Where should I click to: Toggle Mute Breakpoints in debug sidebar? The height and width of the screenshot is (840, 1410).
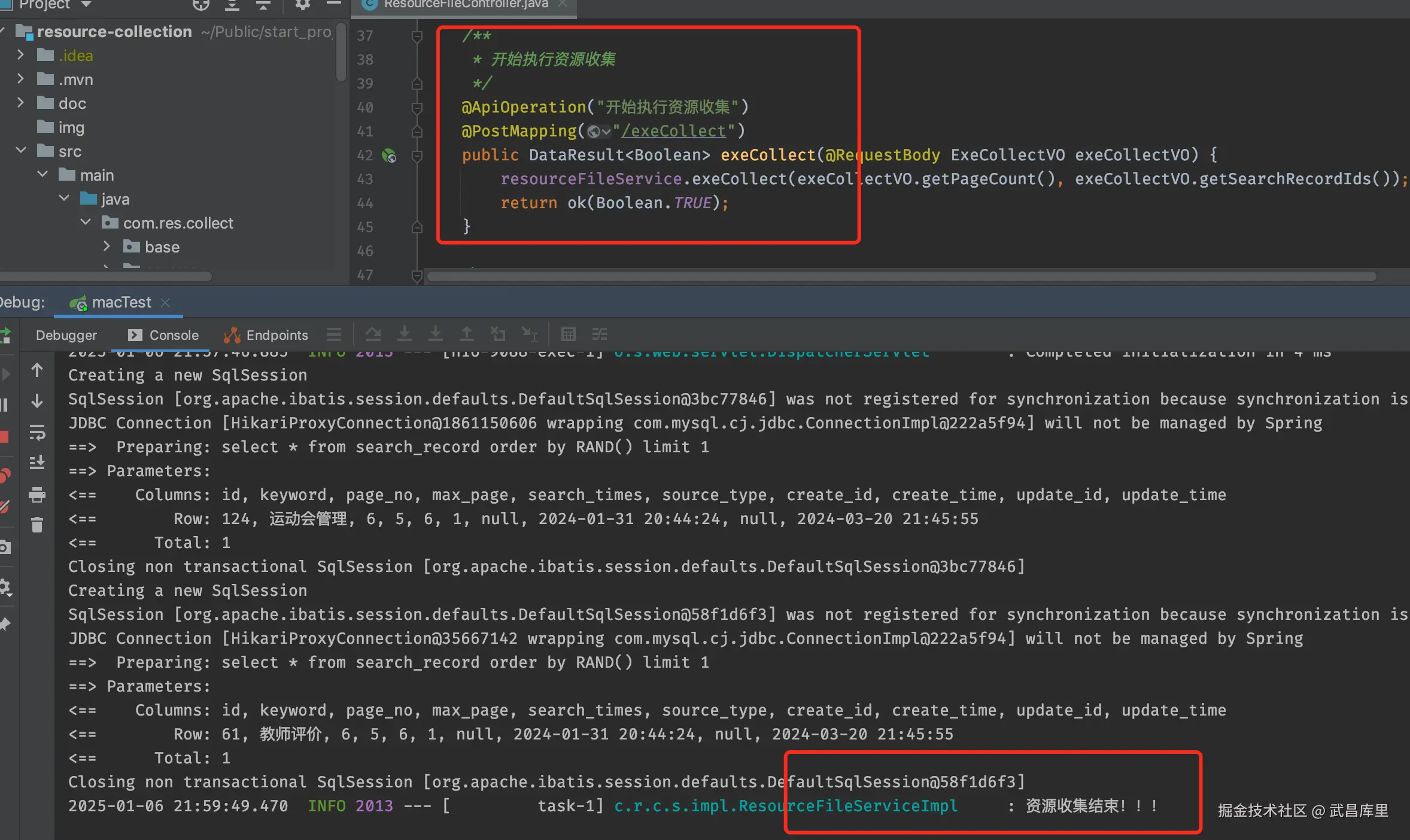pyautogui.click(x=5, y=507)
